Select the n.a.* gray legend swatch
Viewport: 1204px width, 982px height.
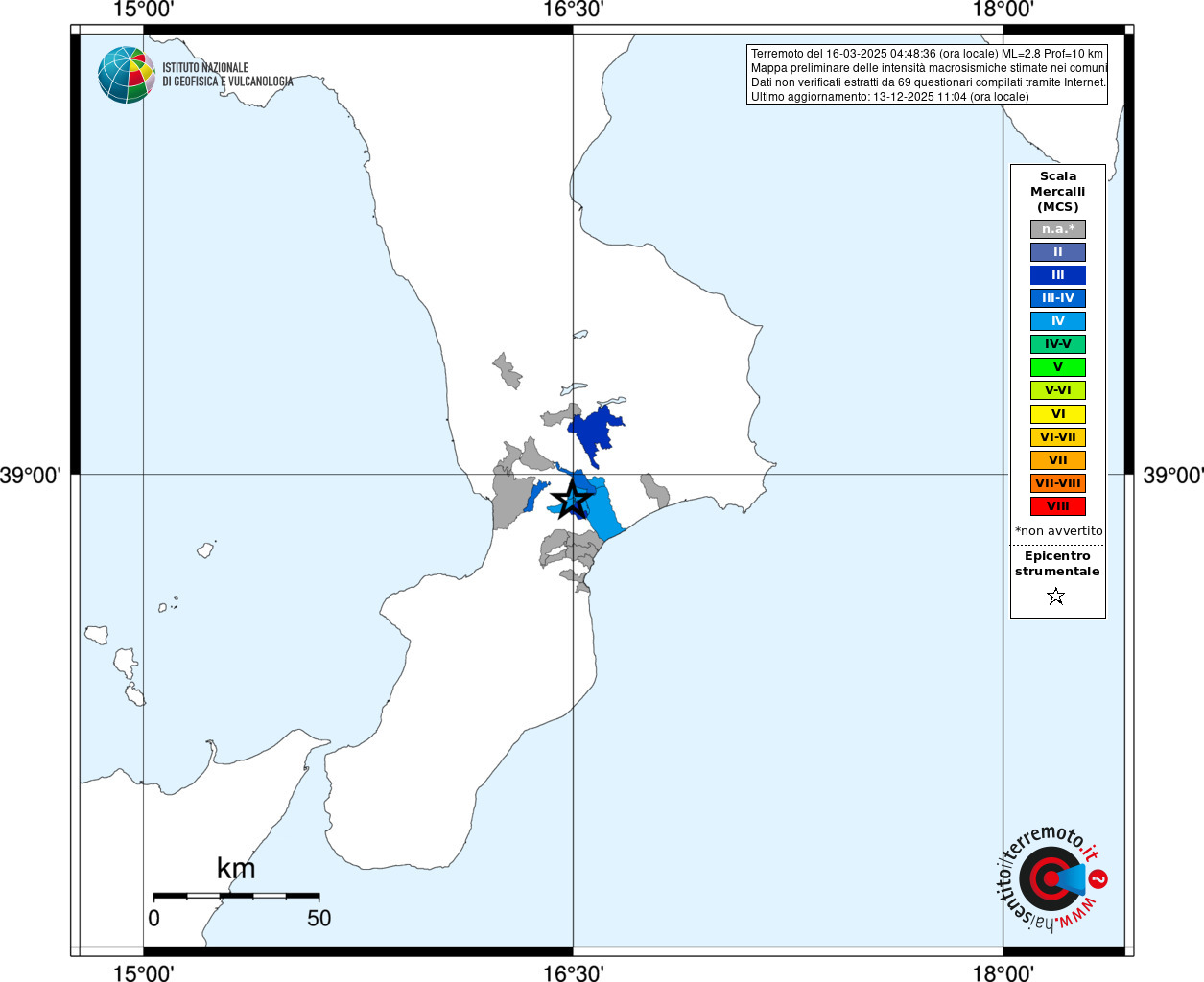[x=1058, y=229]
